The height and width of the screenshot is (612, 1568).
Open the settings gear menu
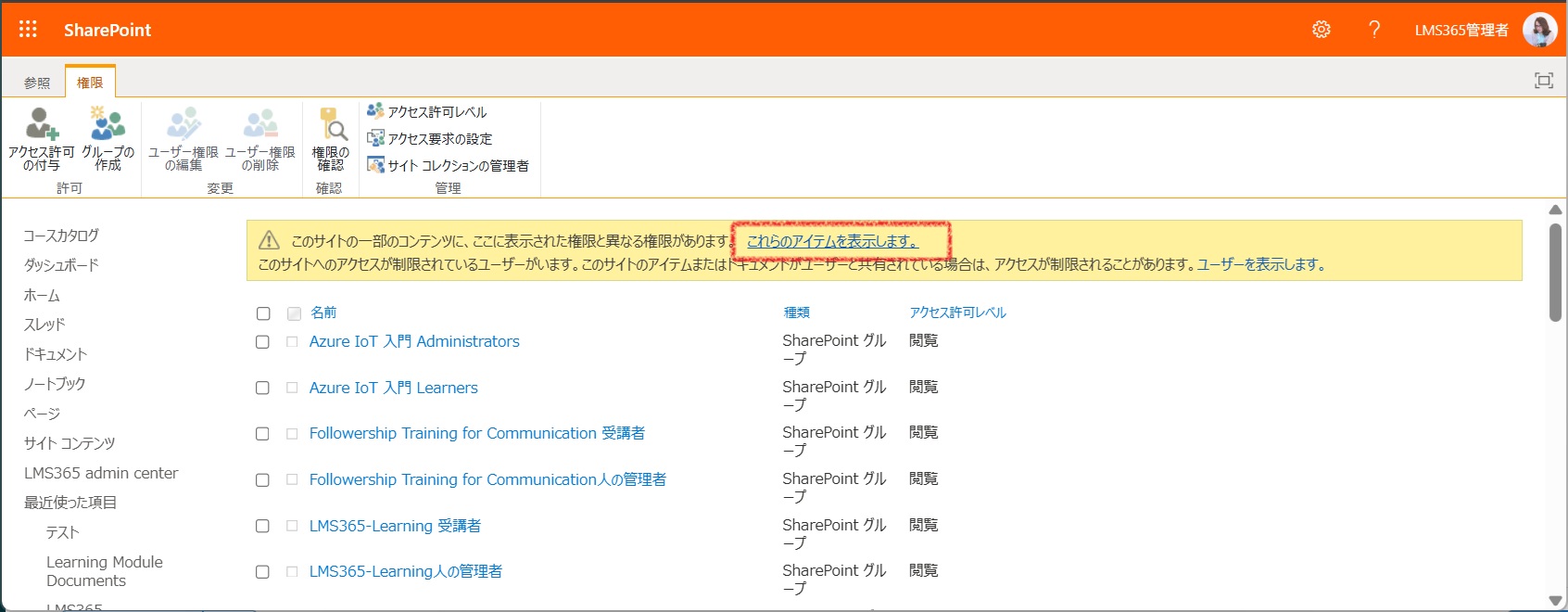pos(1321,30)
